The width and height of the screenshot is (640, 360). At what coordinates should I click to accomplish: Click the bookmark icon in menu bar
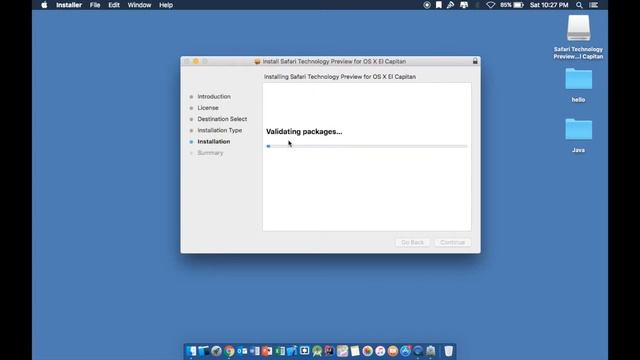point(438,5)
